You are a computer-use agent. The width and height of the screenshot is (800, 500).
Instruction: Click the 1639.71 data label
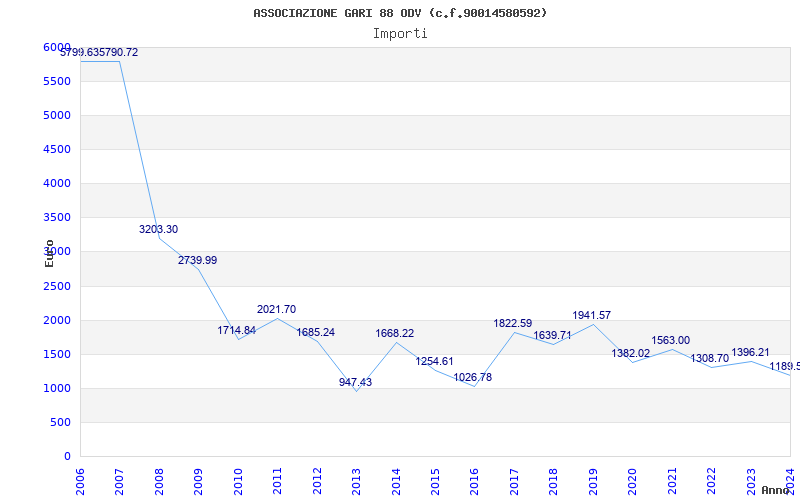[553, 335]
